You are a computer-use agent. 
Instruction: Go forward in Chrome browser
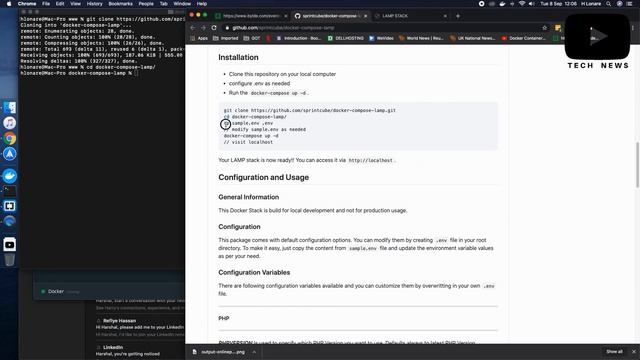pos(203,28)
